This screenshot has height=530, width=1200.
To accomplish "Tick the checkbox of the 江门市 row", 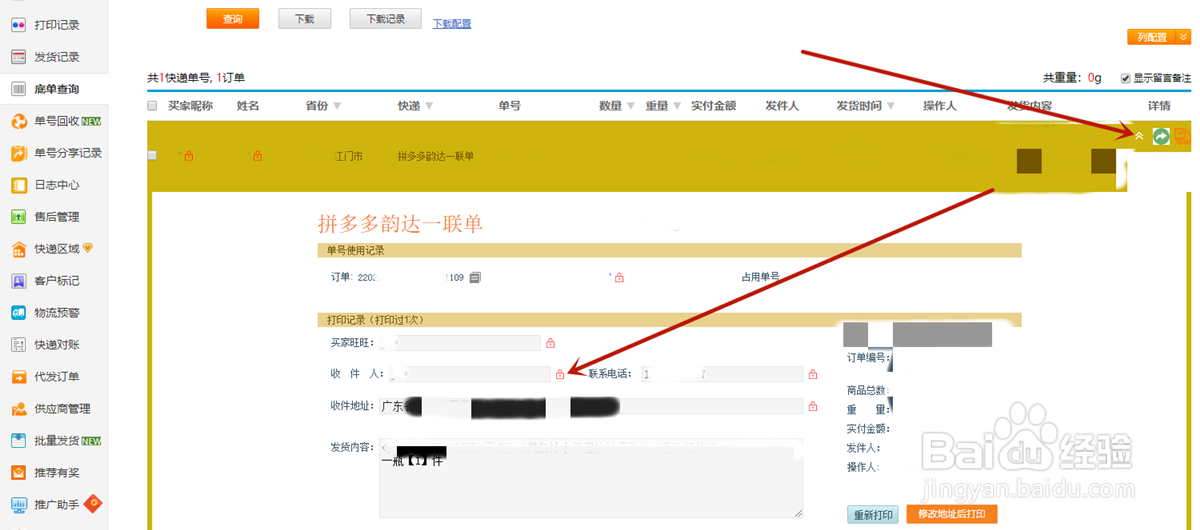I will (x=152, y=155).
